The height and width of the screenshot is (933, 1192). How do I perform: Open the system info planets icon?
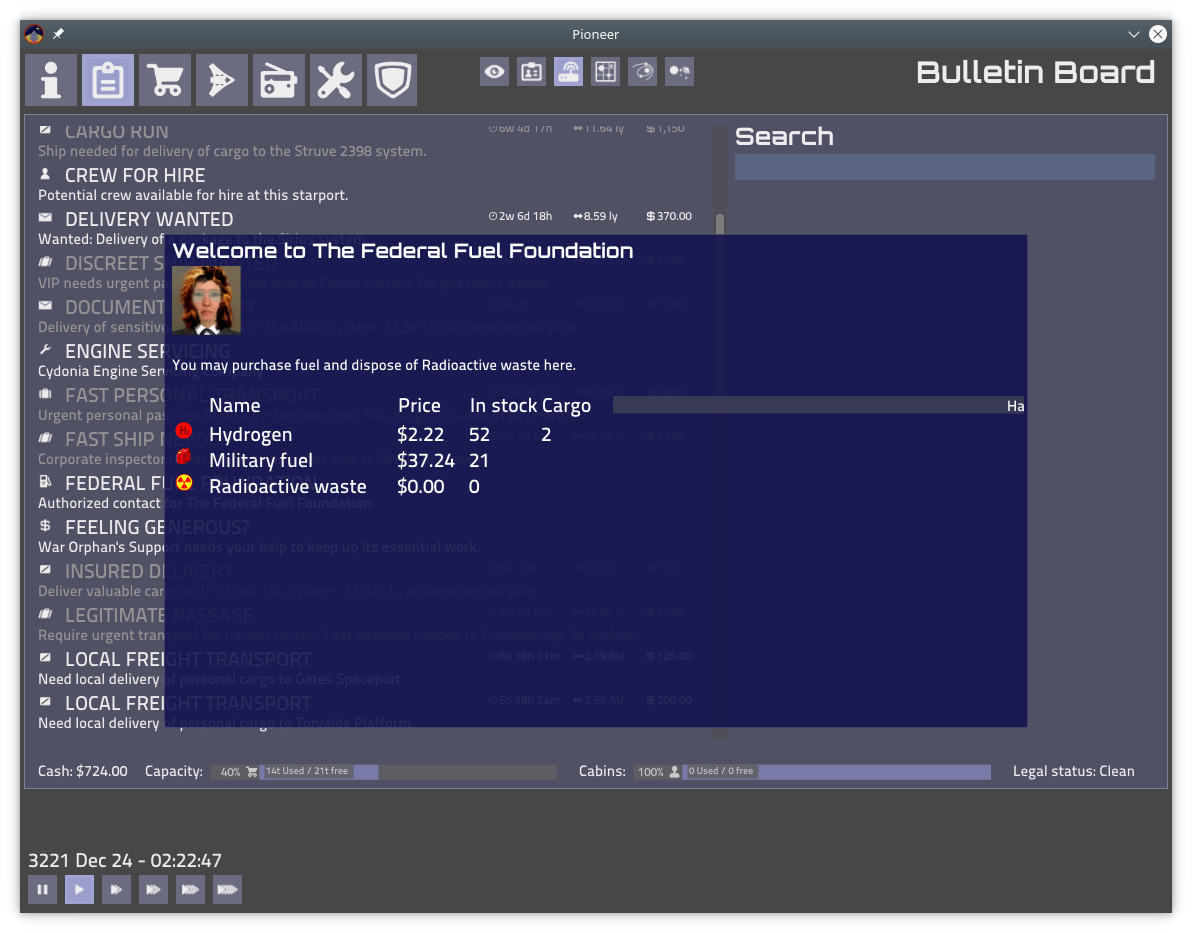tap(680, 72)
